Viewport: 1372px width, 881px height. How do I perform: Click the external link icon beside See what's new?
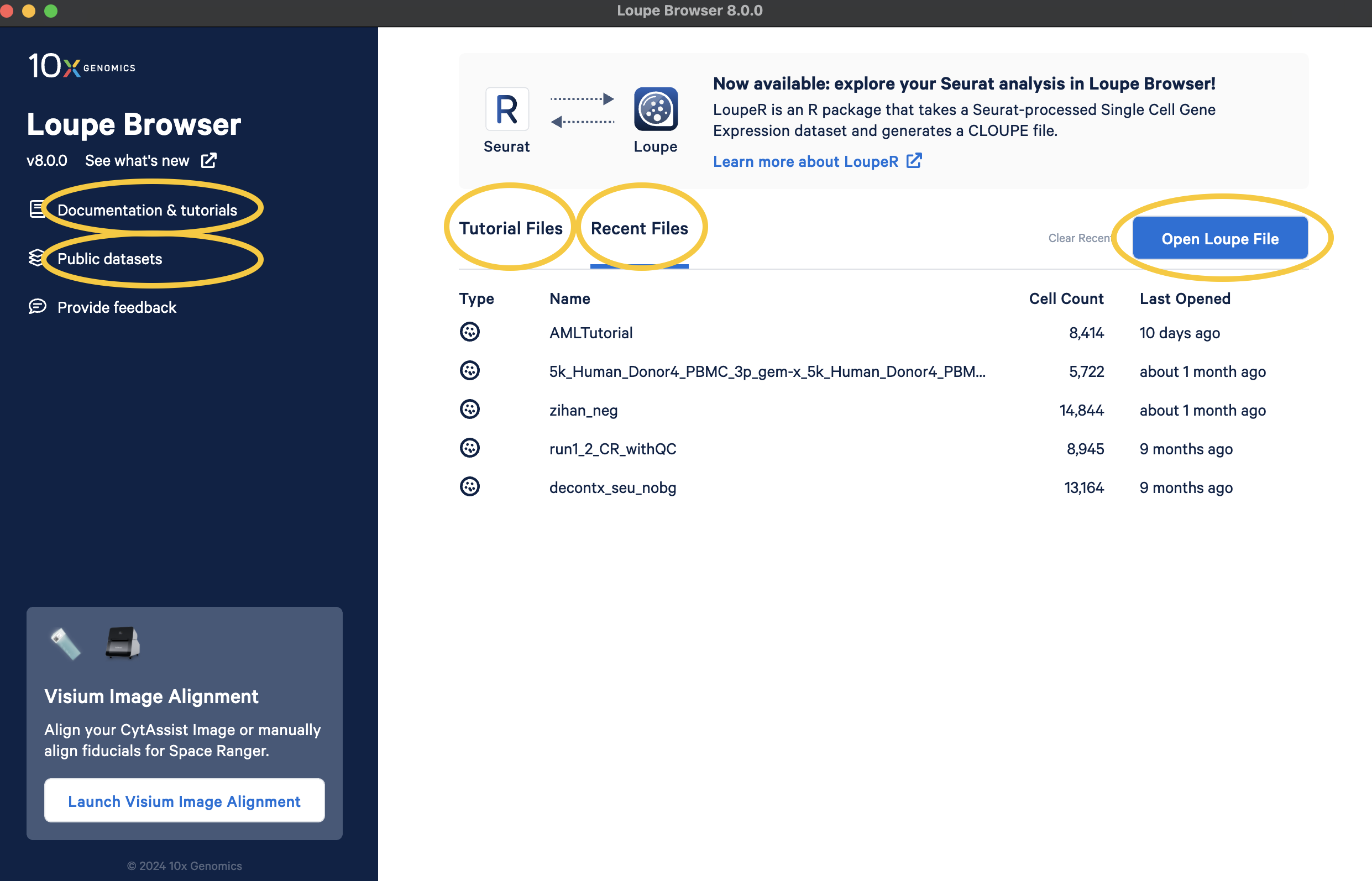(x=209, y=160)
